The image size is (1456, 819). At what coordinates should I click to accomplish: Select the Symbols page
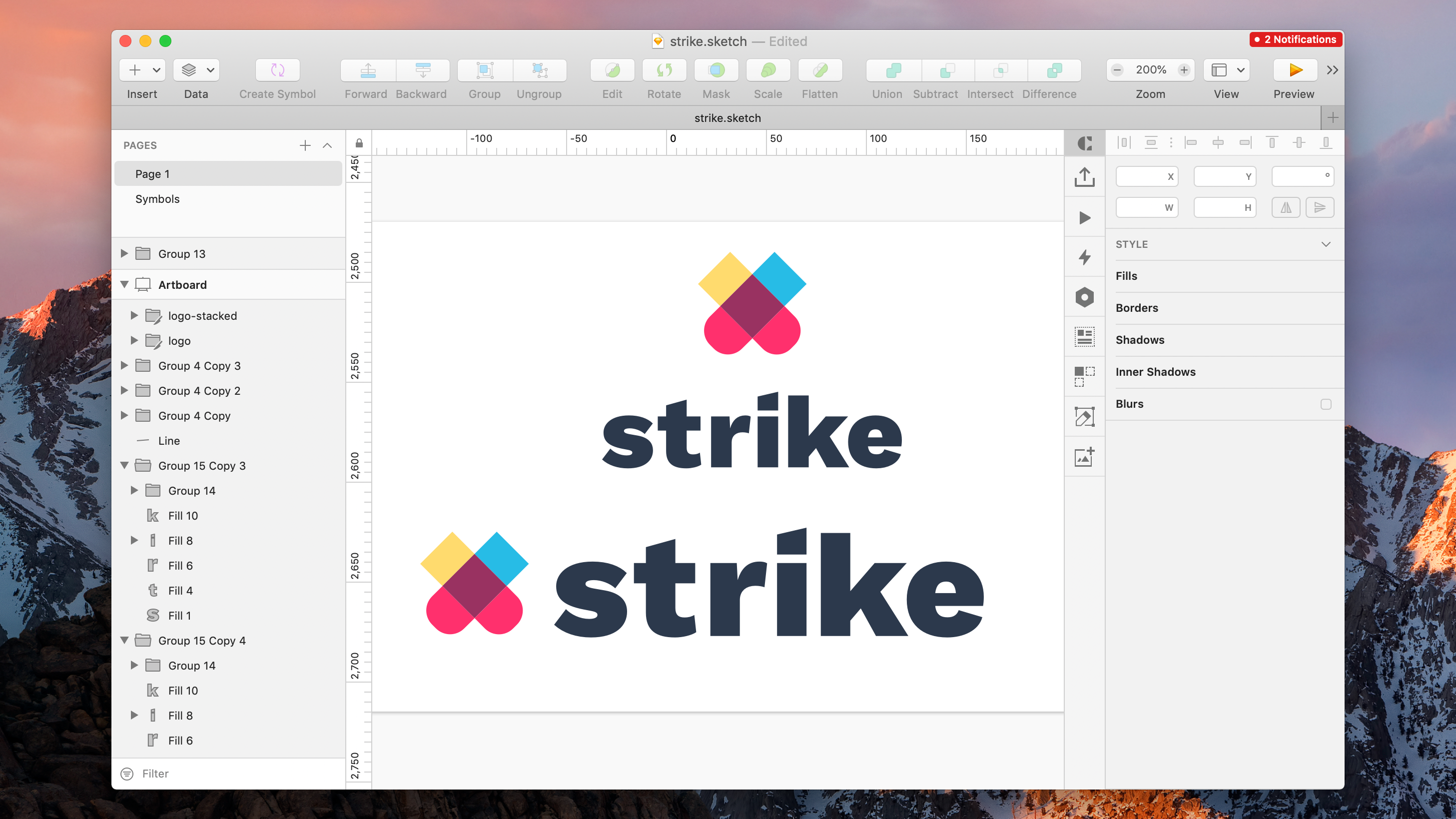tap(228, 199)
